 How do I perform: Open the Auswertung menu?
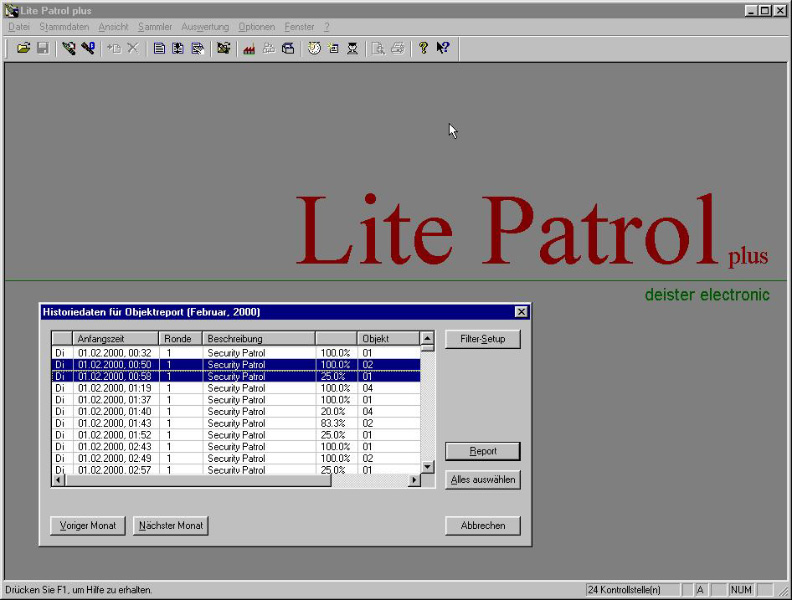point(205,27)
